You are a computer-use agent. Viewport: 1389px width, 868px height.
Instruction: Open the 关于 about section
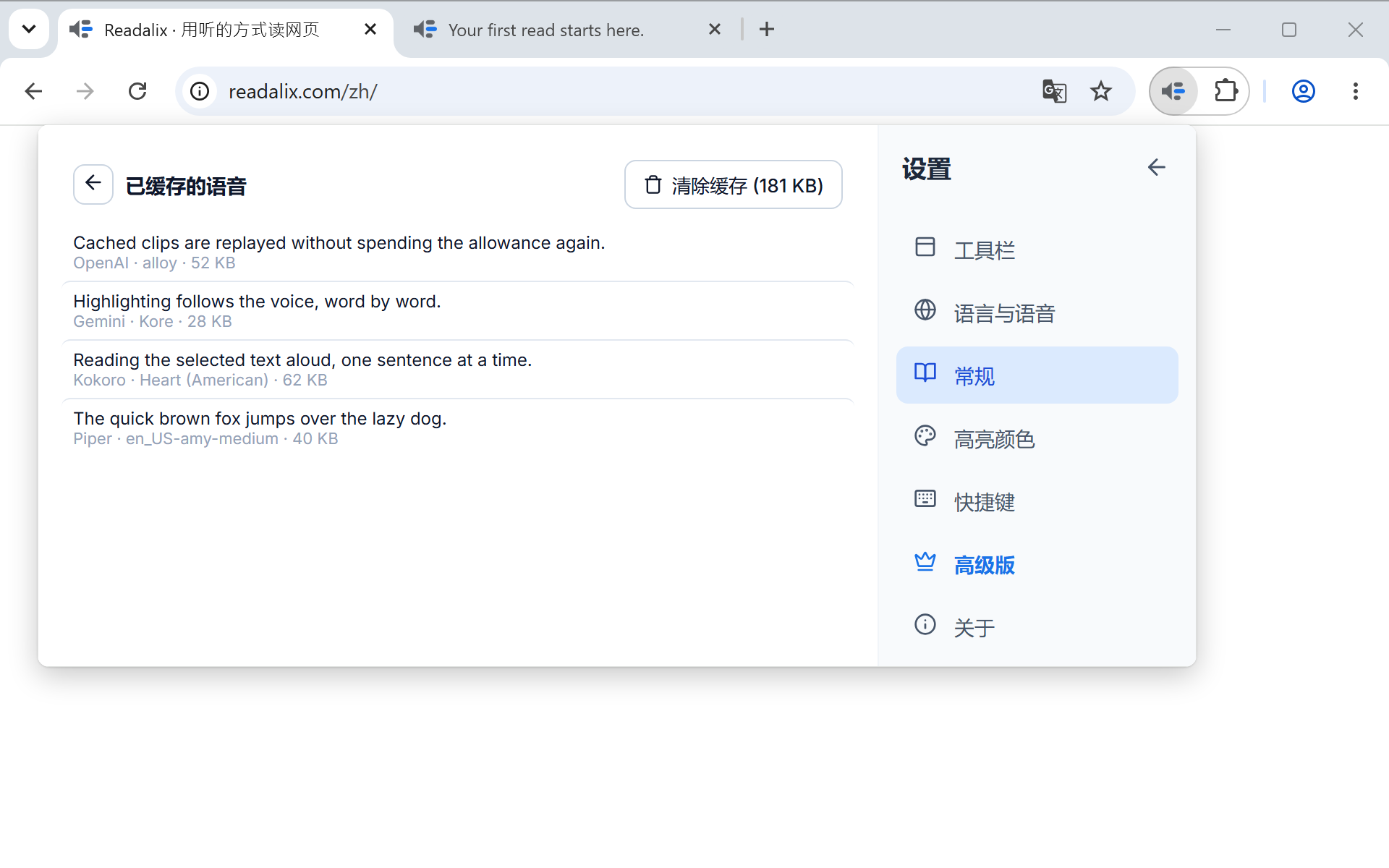1037,627
